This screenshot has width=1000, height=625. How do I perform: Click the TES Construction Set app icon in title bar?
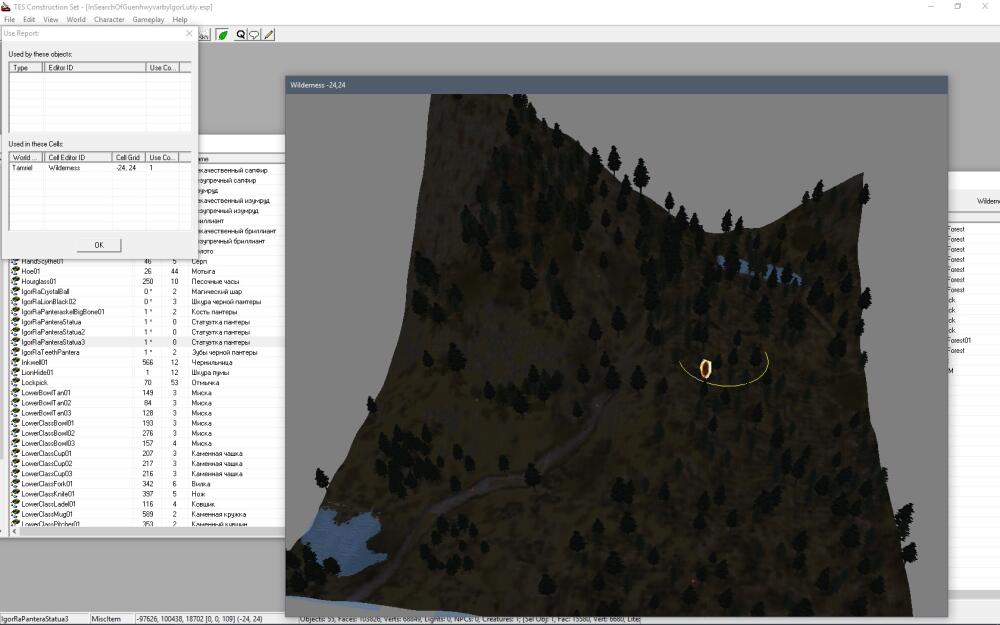point(6,6)
